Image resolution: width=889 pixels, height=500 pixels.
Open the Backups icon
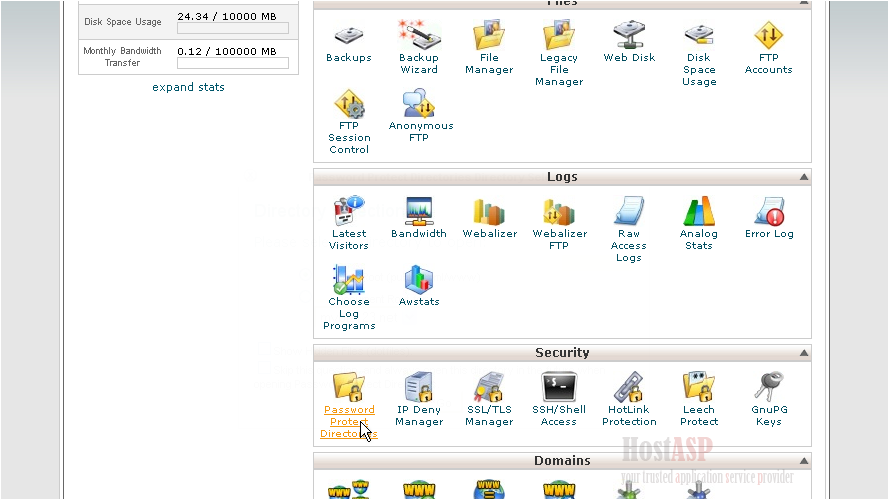pos(348,36)
